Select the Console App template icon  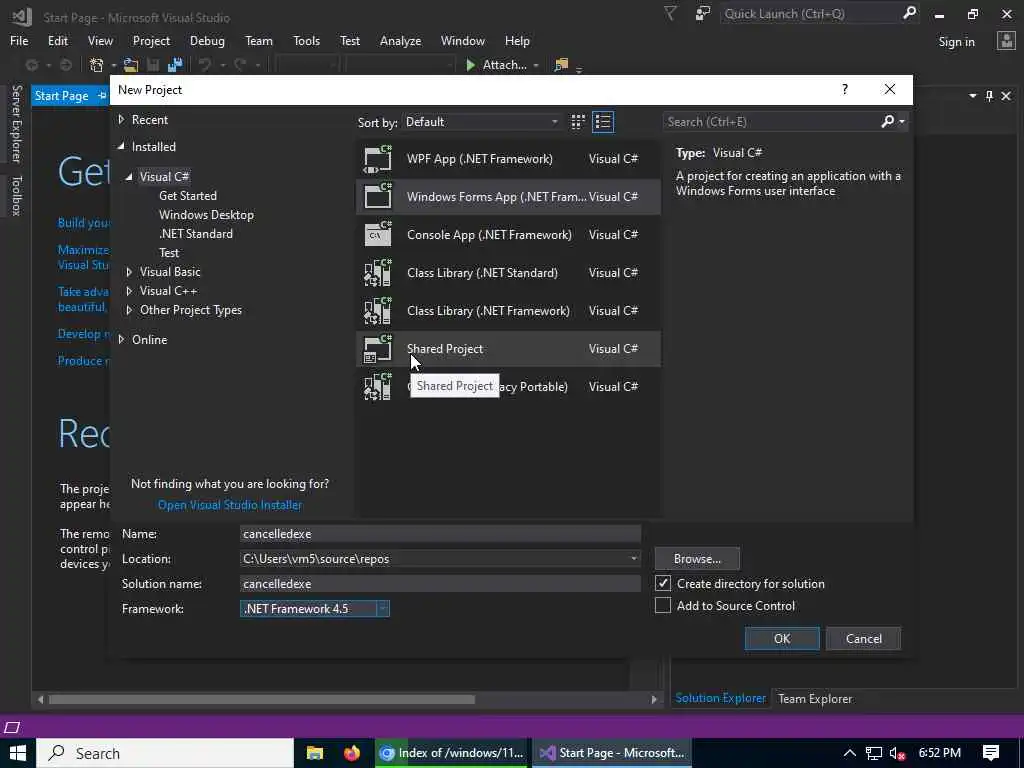coord(377,234)
